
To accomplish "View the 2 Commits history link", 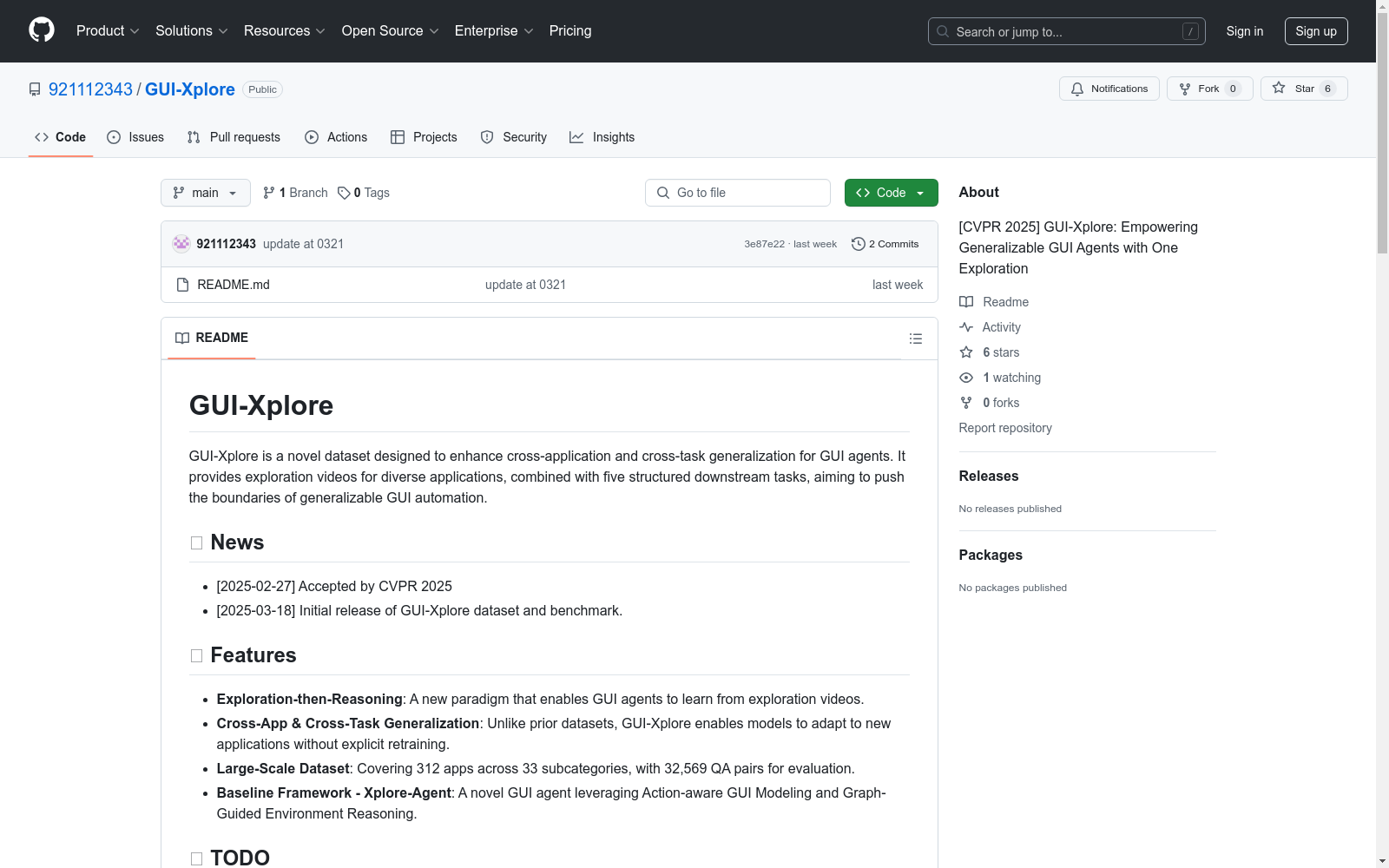I will click(885, 244).
